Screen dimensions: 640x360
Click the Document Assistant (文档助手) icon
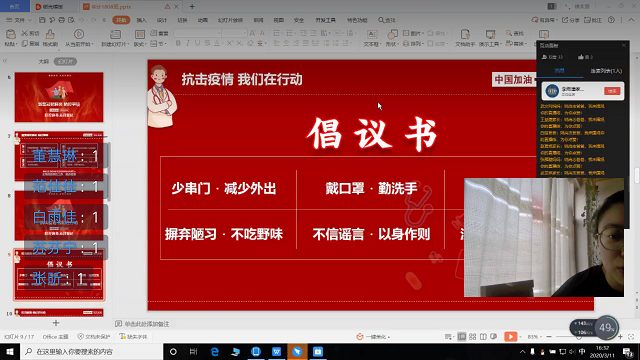[x=465, y=34]
